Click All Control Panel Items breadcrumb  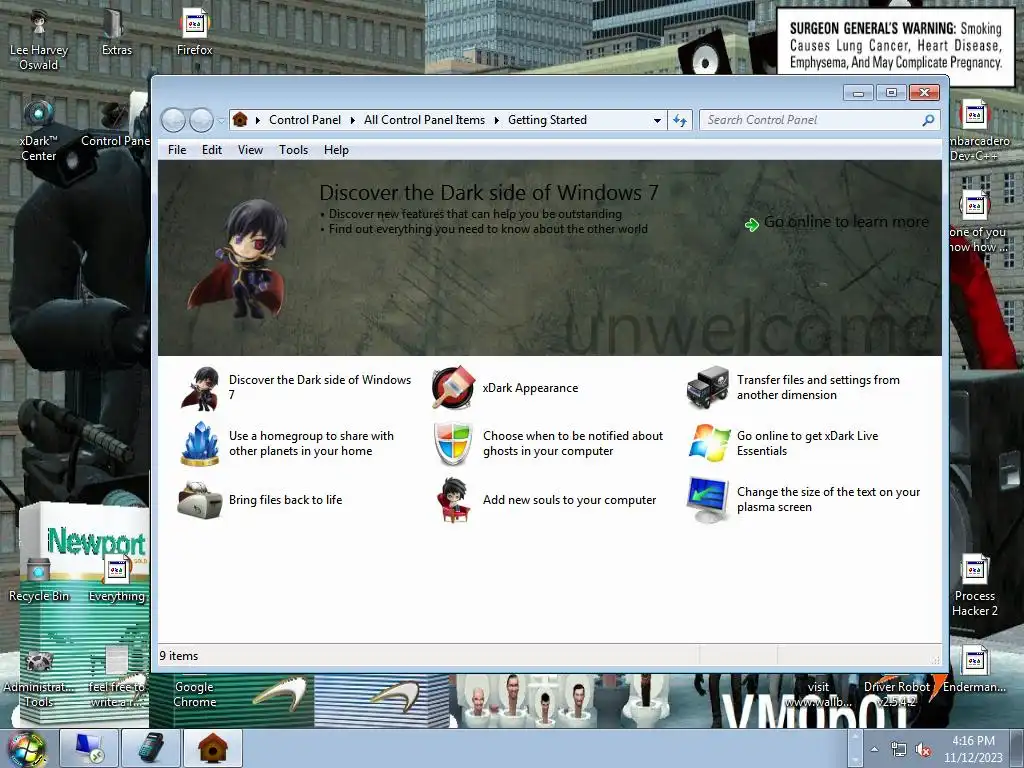(x=424, y=120)
